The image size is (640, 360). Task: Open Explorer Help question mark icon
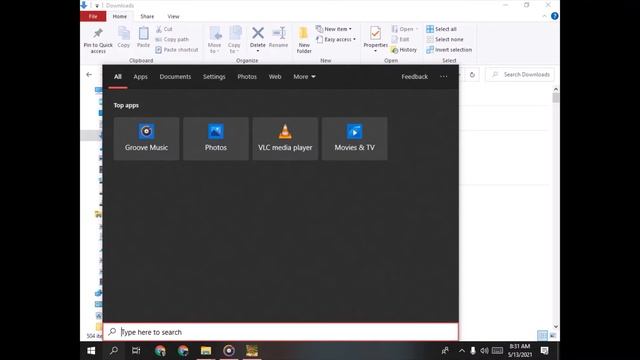click(554, 16)
